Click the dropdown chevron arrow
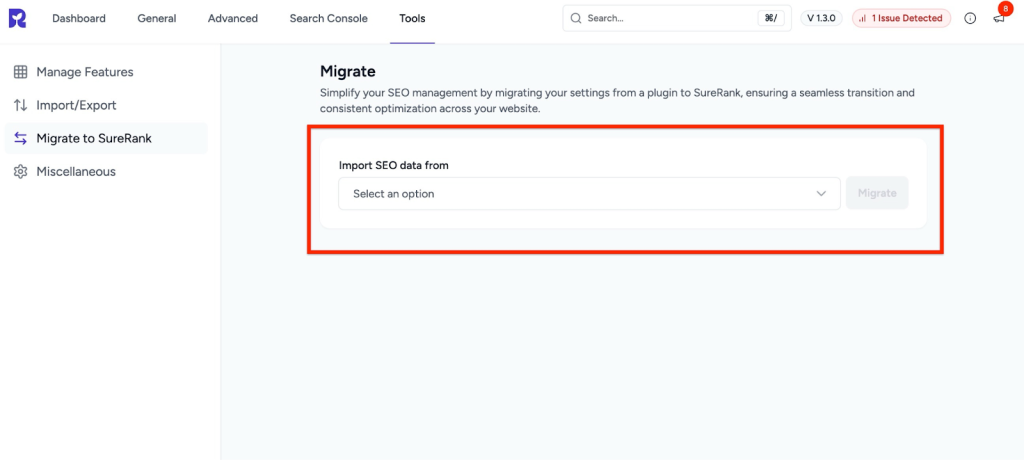This screenshot has width=1024, height=460. (x=822, y=194)
